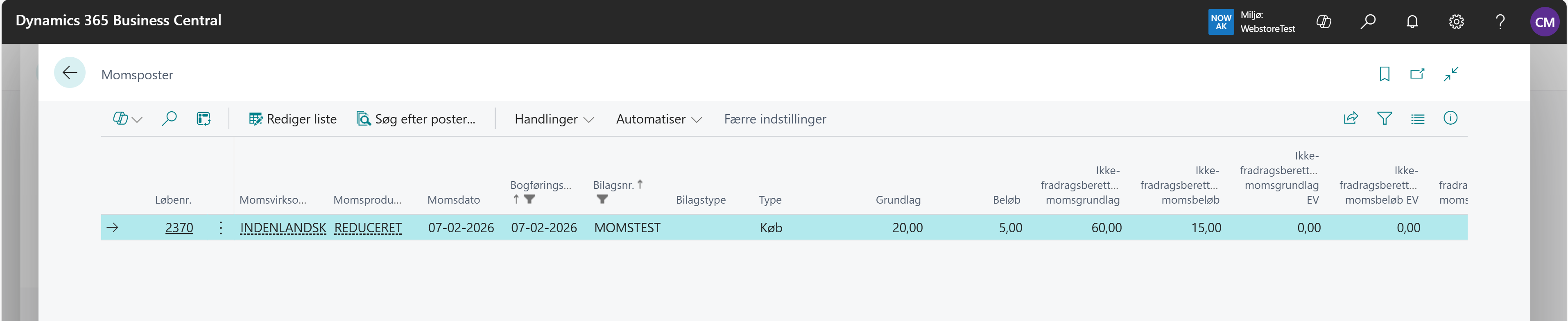Click the Bilagsnr. column header
1568x321 pixels.
(x=613, y=185)
